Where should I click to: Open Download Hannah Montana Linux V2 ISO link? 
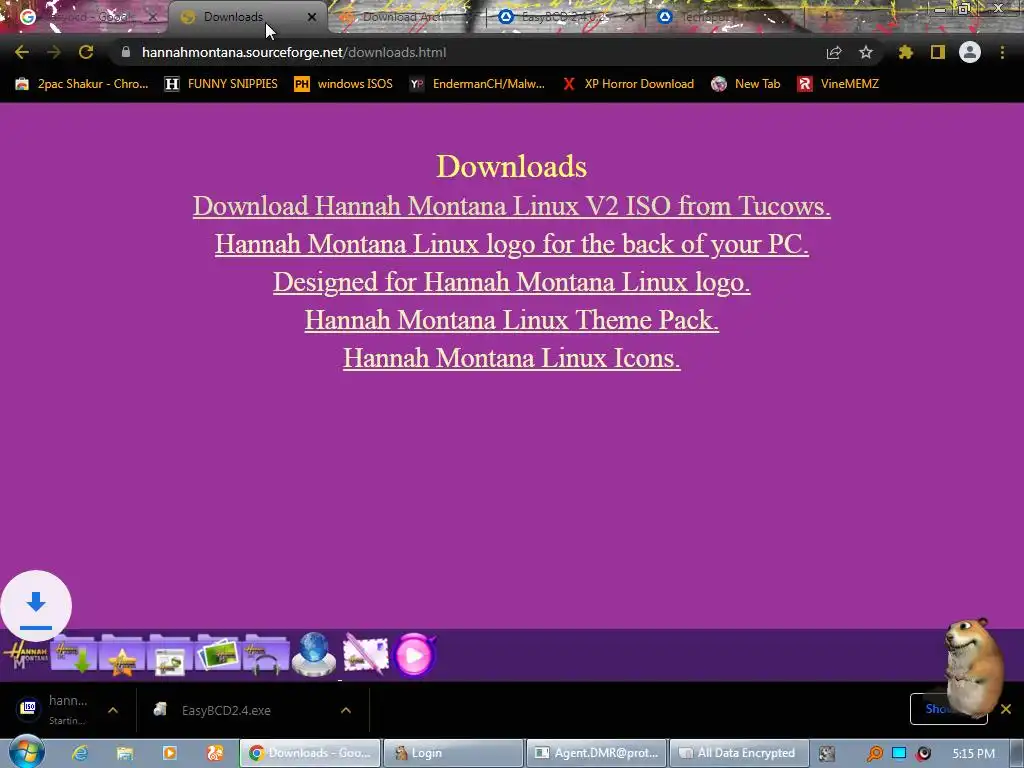point(511,206)
